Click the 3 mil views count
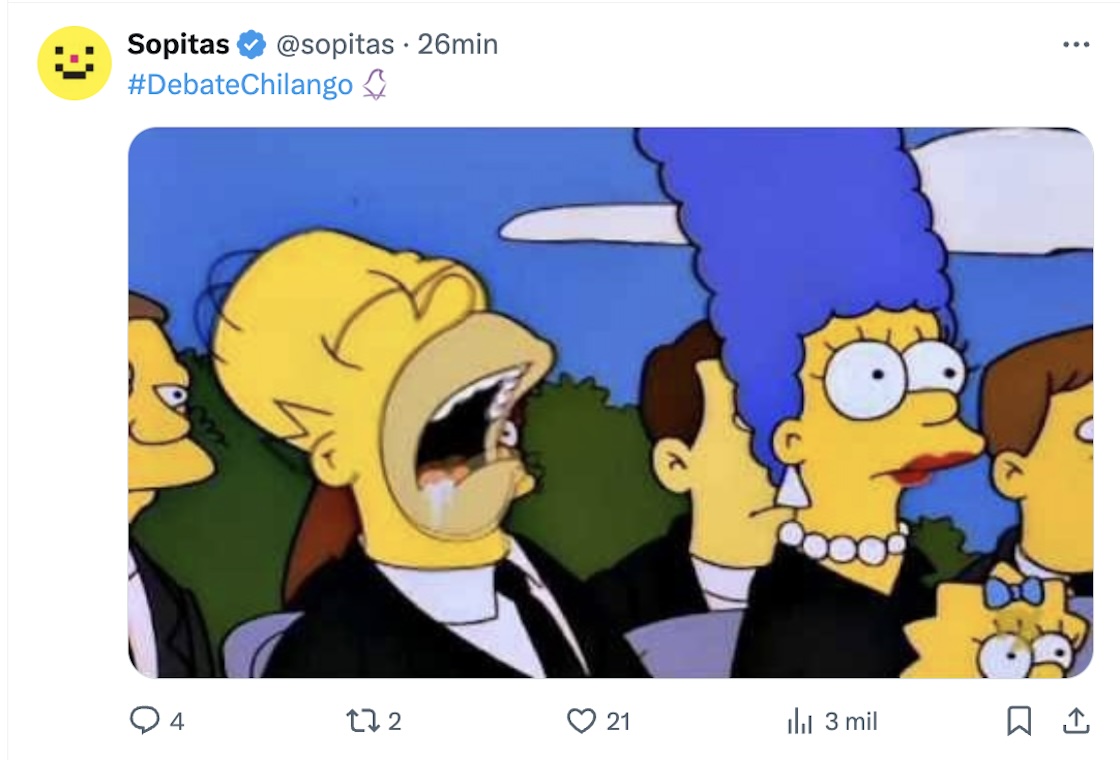The height and width of the screenshot is (760, 1120). [x=851, y=721]
